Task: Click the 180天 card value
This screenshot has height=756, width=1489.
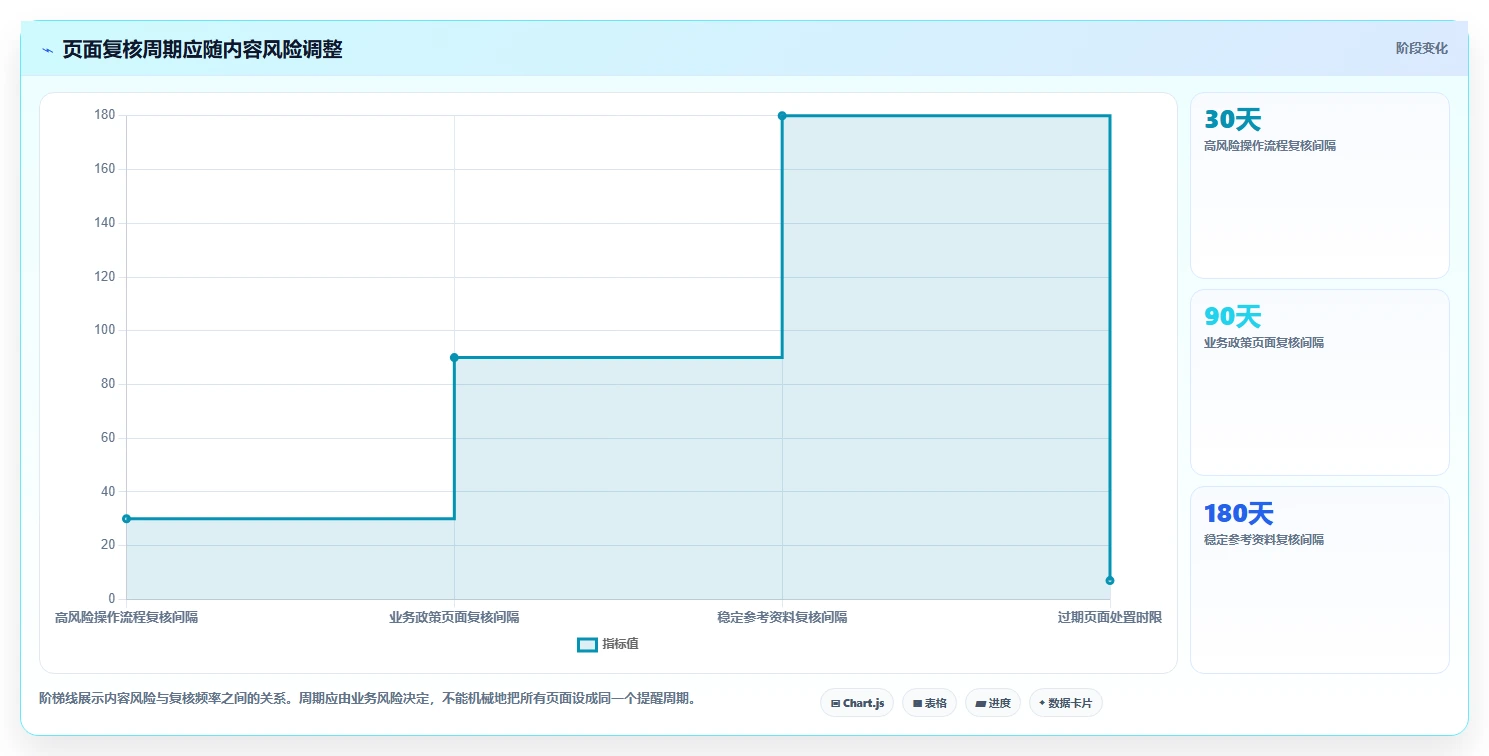Action: 1239,514
